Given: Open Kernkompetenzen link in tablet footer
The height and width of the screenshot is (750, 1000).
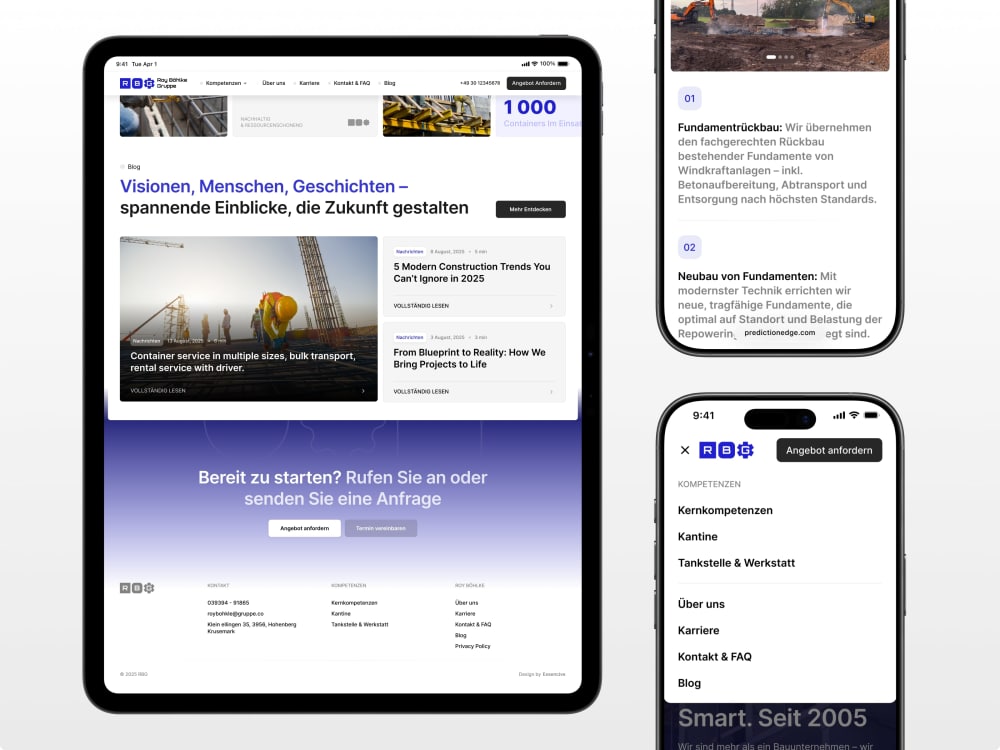Looking at the screenshot, I should pos(355,603).
